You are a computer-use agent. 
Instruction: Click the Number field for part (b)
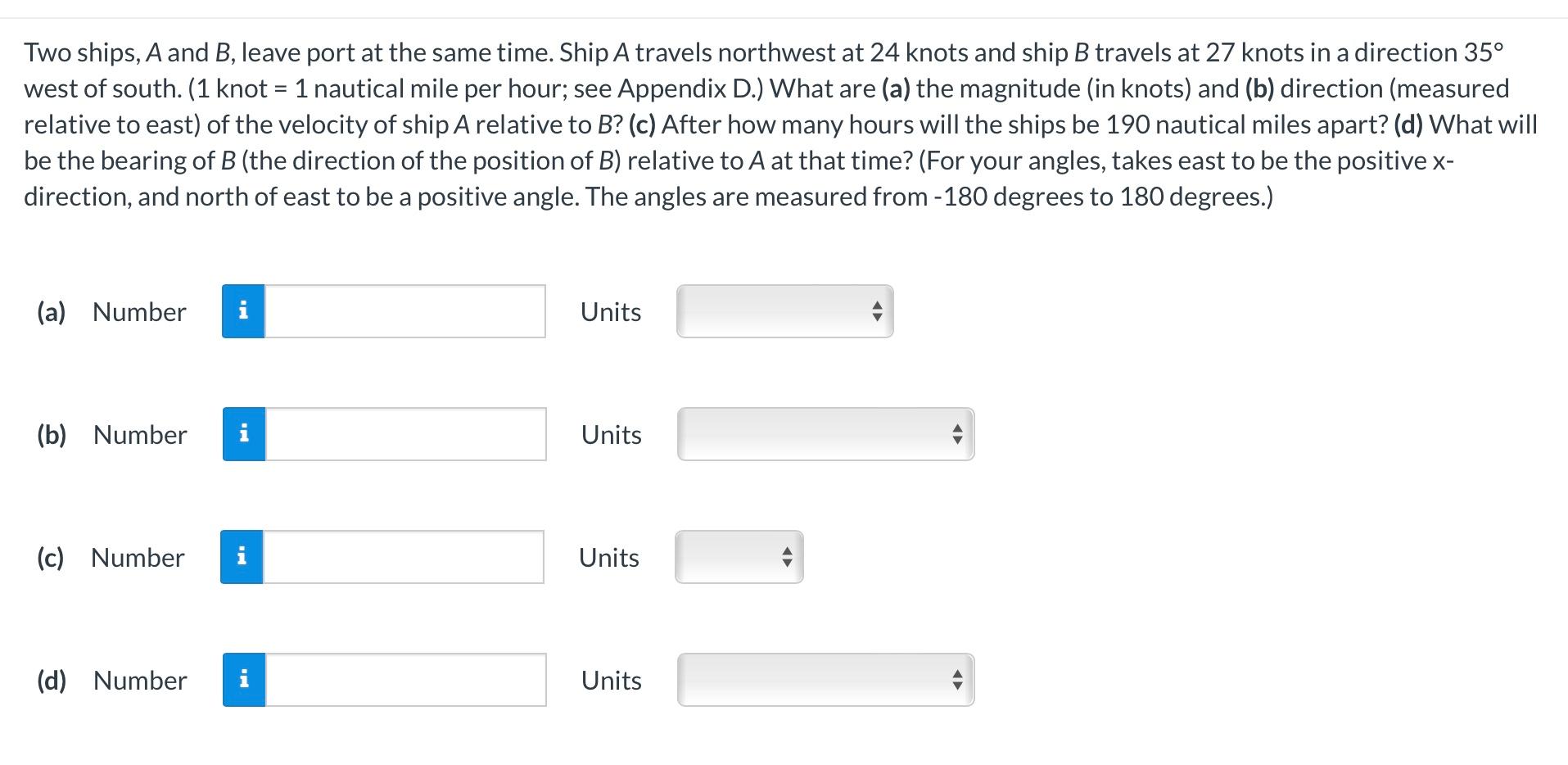[405, 434]
